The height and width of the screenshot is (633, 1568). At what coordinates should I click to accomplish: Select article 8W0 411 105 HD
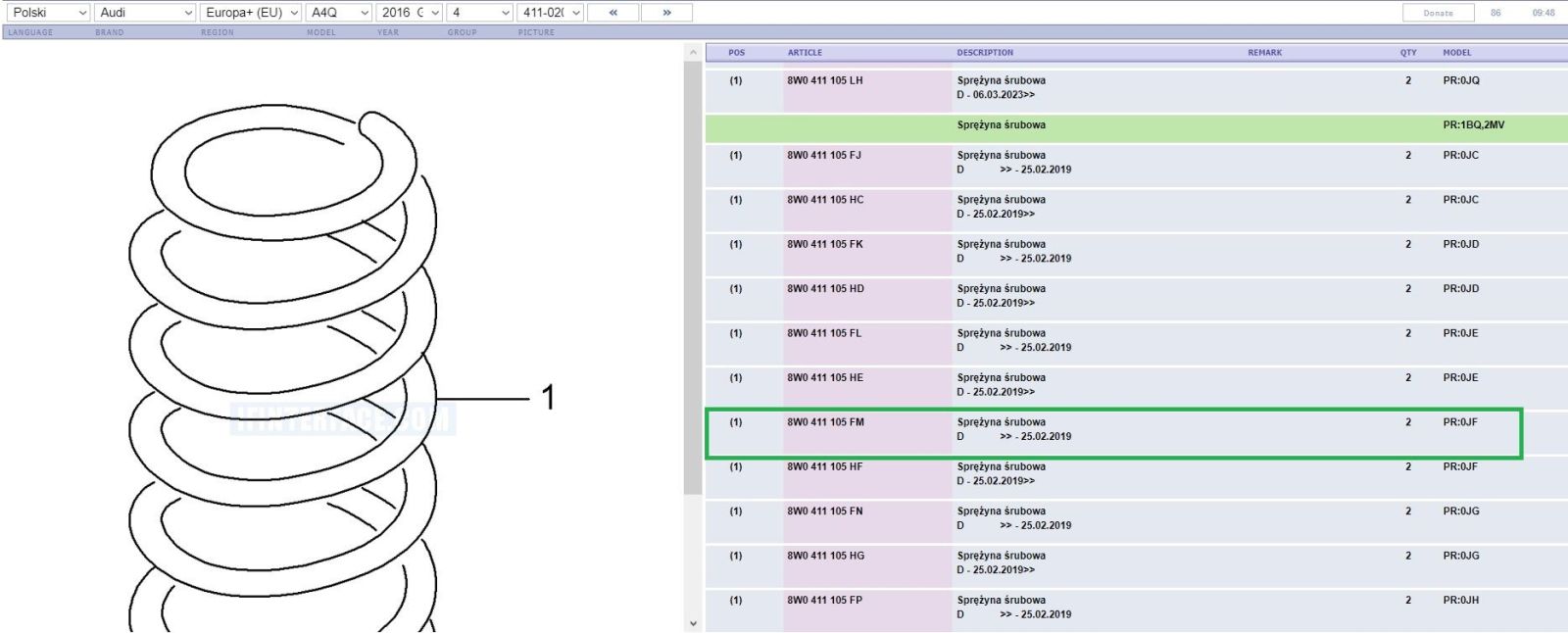[825, 289]
